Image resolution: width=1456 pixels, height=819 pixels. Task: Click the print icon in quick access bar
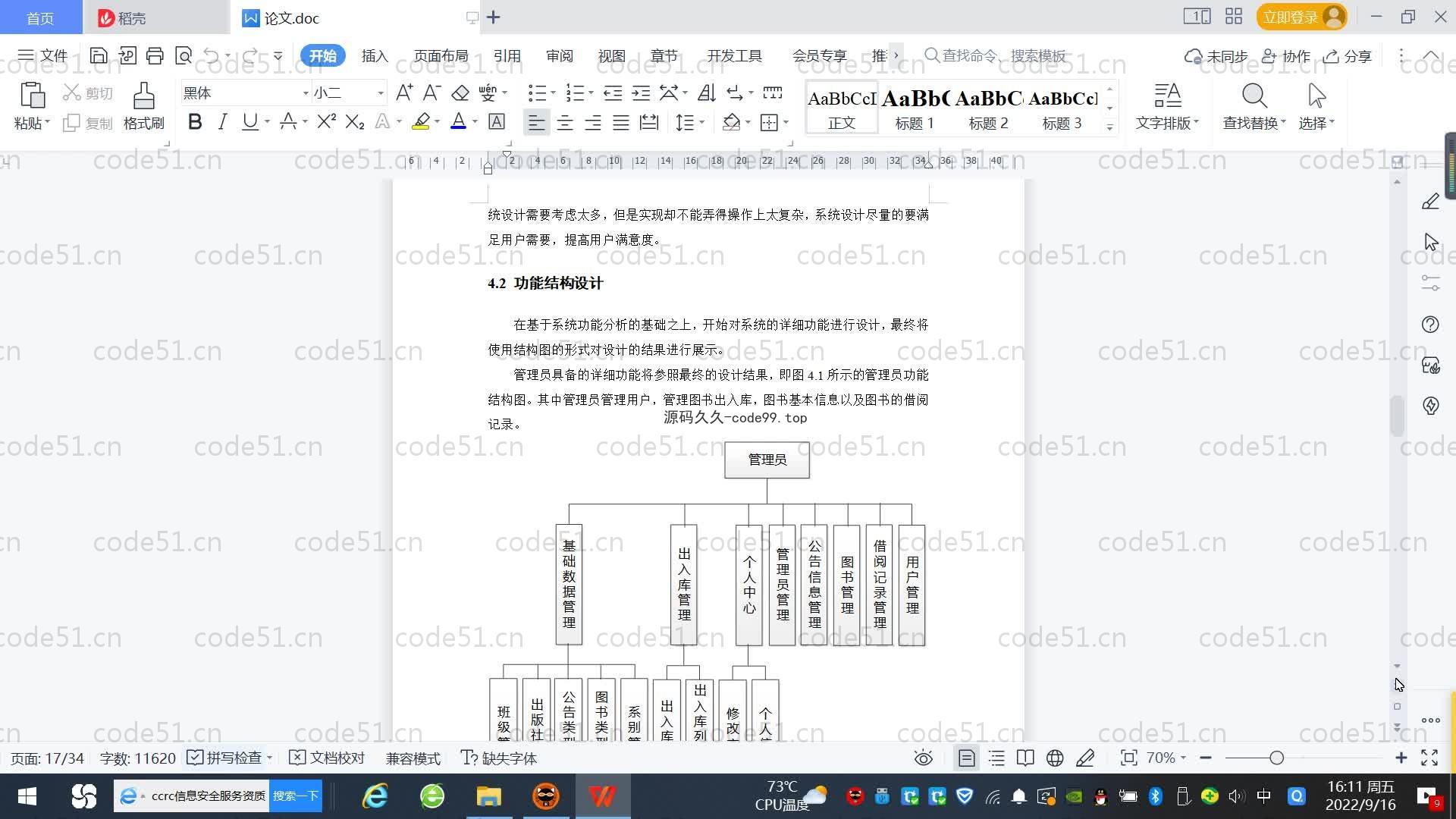point(155,55)
